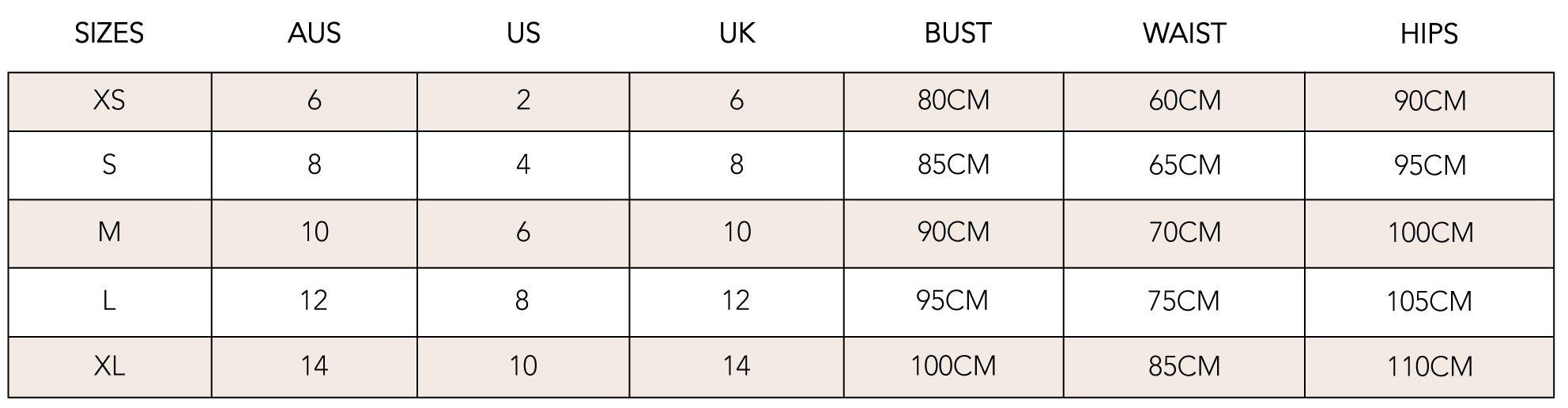Click the L size row label
The height and width of the screenshot is (408, 1568).
(109, 300)
